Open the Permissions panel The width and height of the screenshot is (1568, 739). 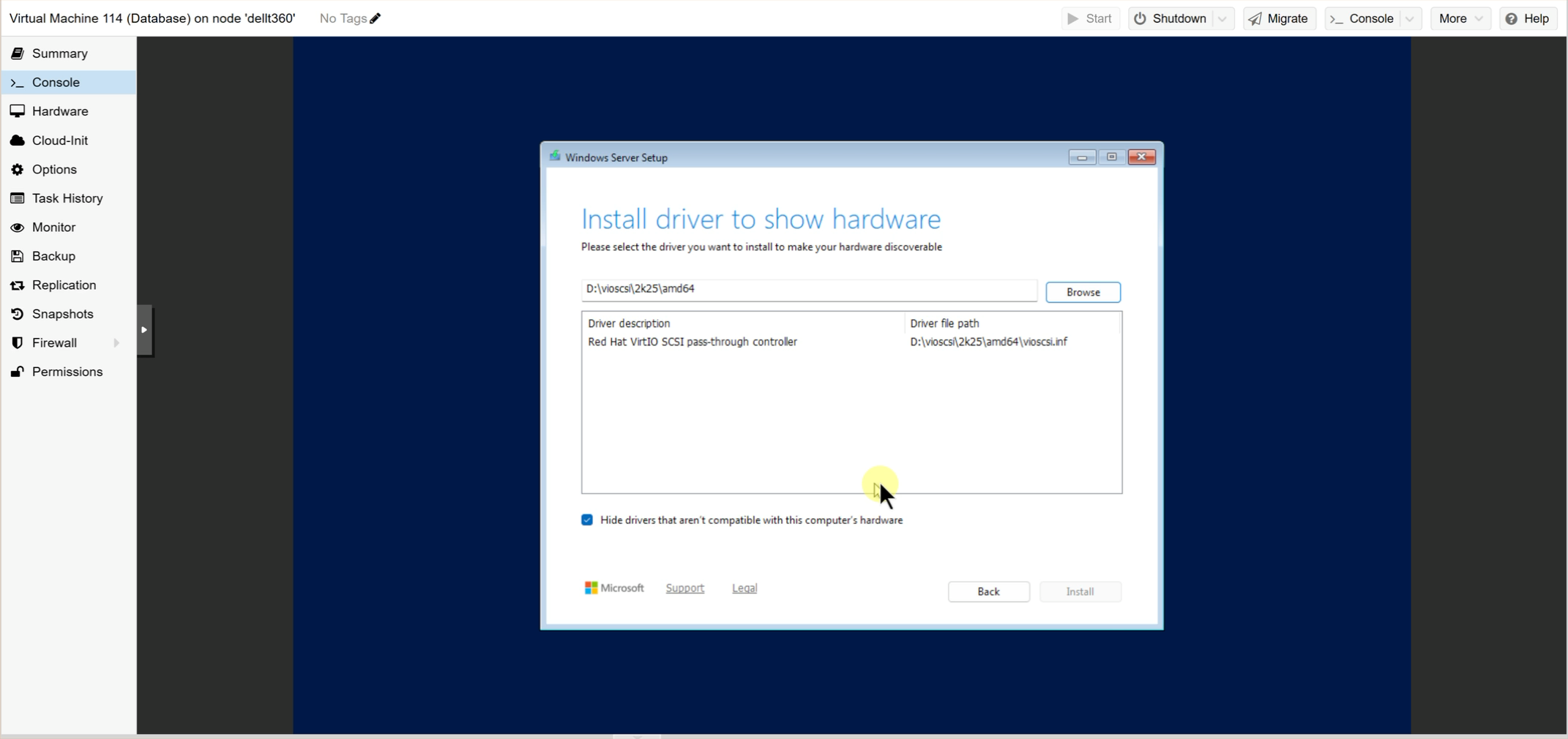click(x=67, y=371)
